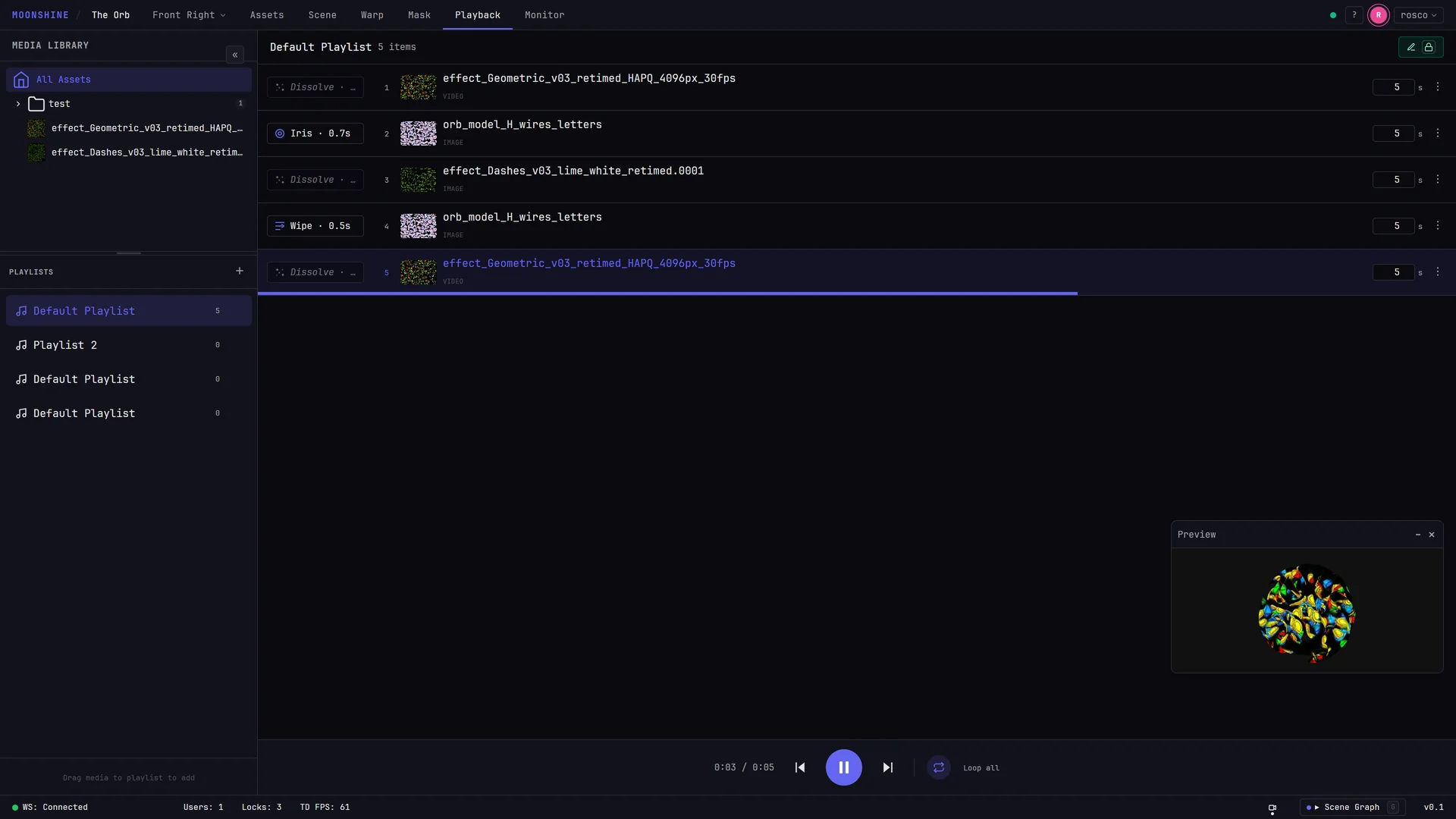This screenshot has width=1456, height=819.
Task: Switch to the Monitor tab
Action: click(544, 15)
